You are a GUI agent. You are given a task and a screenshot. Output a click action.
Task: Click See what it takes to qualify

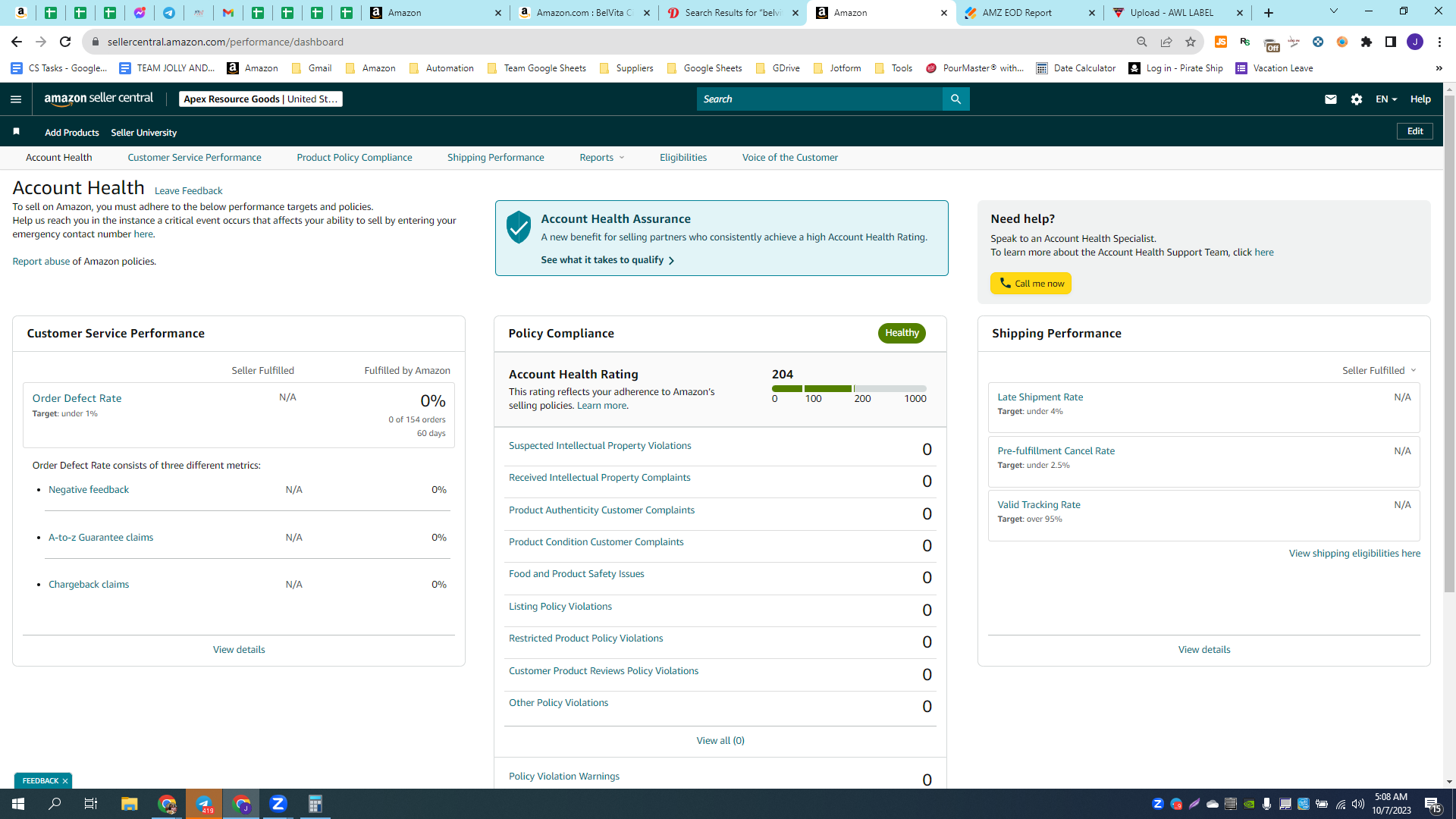click(x=607, y=260)
